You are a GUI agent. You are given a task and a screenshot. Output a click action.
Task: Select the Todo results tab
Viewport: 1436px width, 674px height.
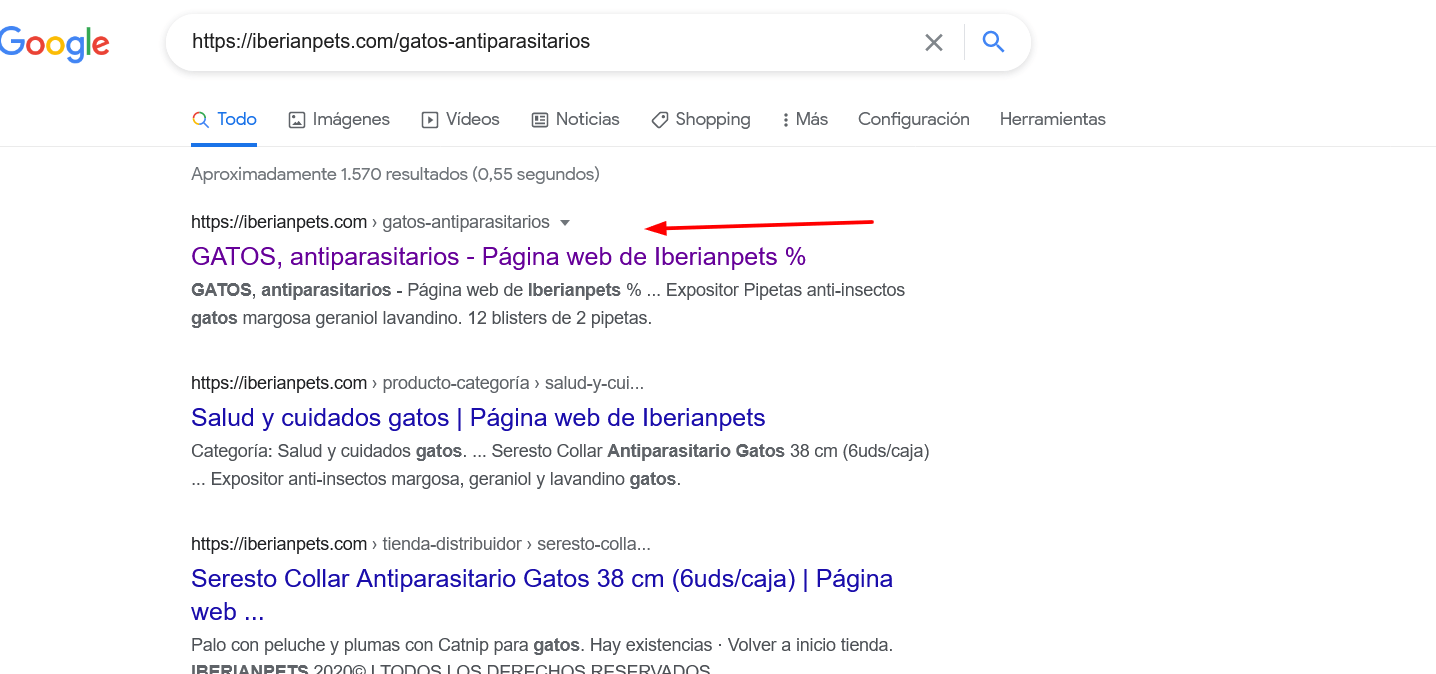point(224,119)
